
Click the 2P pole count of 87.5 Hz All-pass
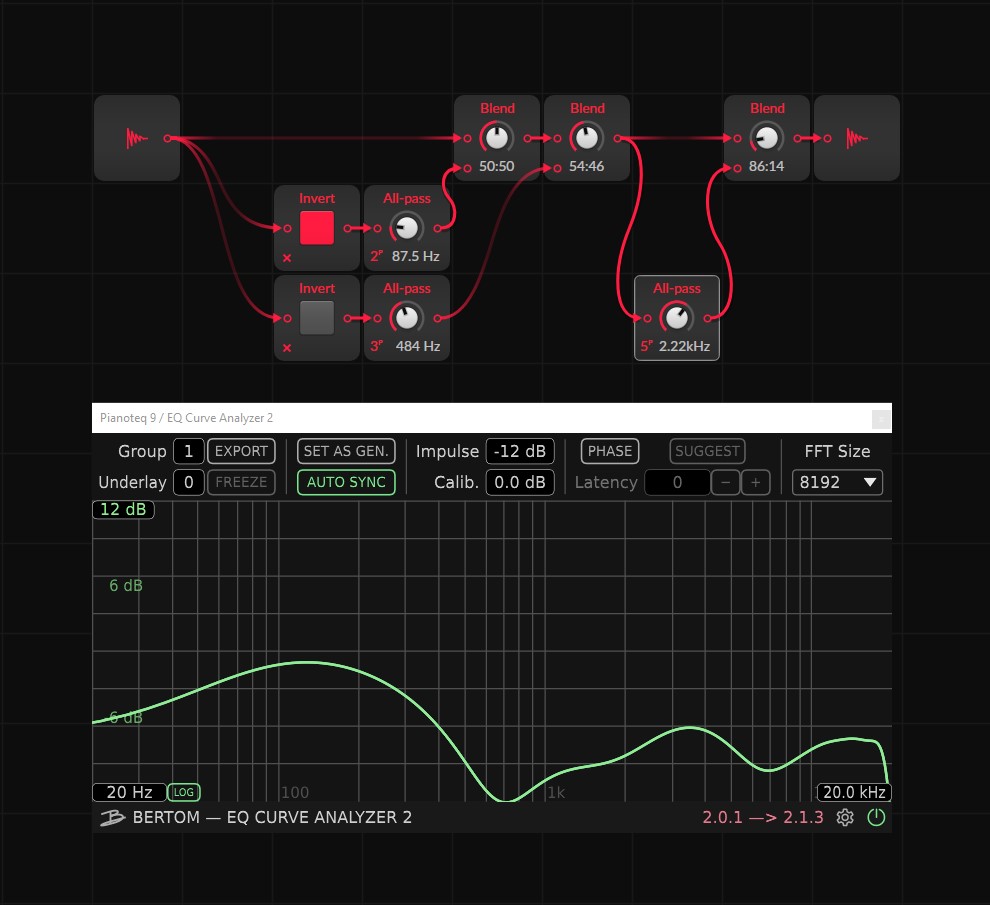(x=376, y=256)
